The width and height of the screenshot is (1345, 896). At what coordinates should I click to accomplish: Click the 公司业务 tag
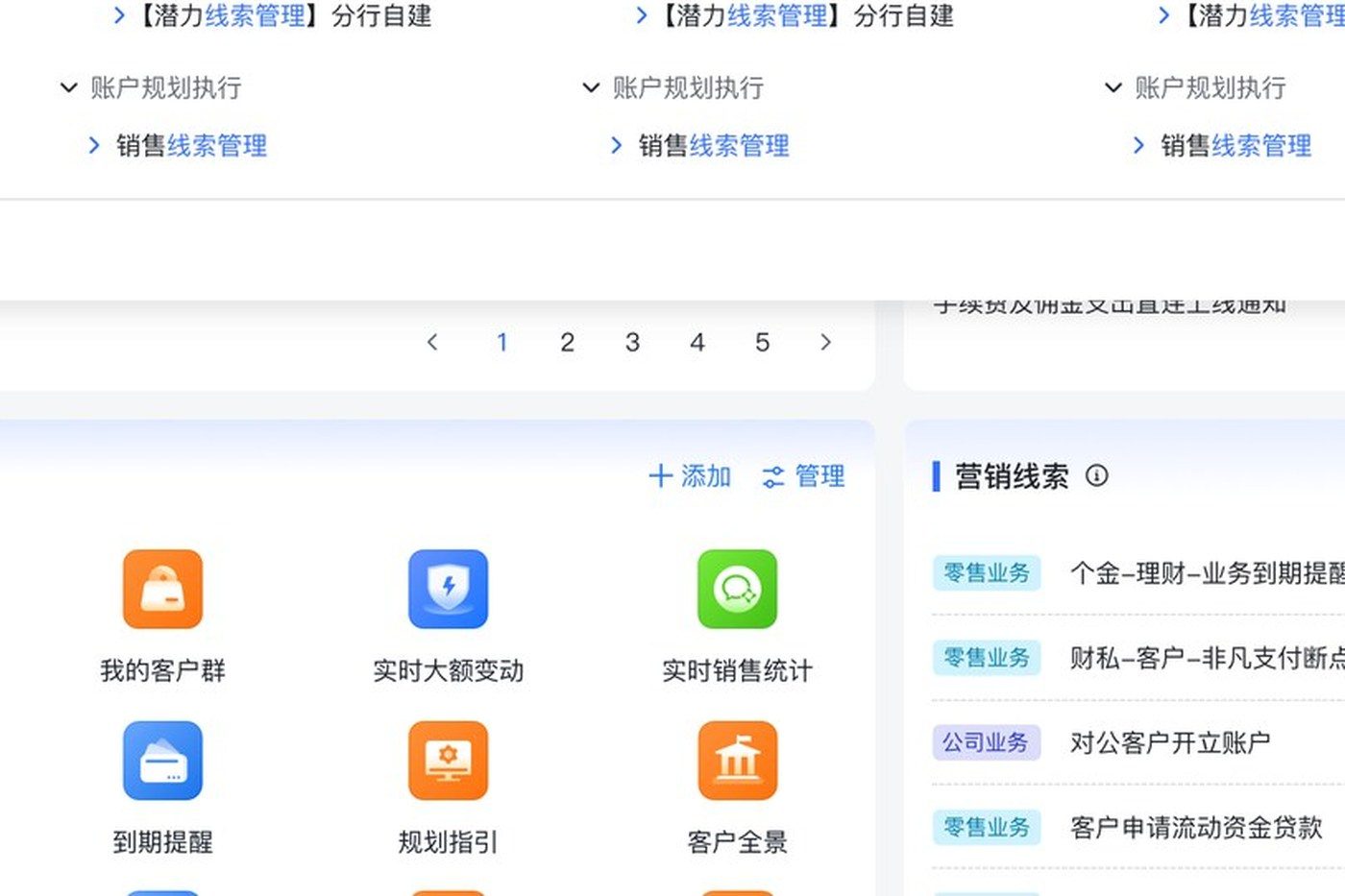pyautogui.click(x=986, y=742)
